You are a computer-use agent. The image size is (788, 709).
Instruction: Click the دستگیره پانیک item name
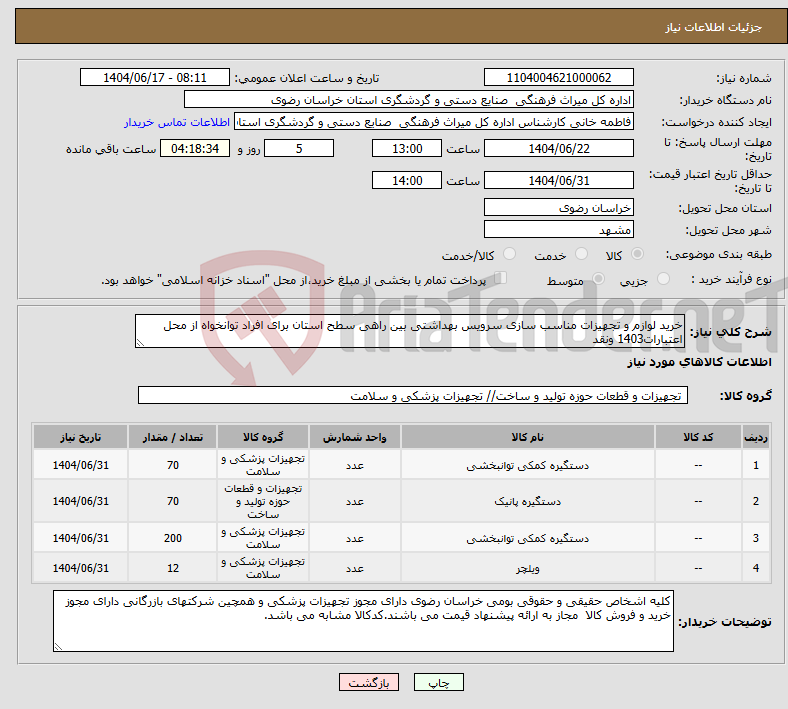click(x=526, y=501)
